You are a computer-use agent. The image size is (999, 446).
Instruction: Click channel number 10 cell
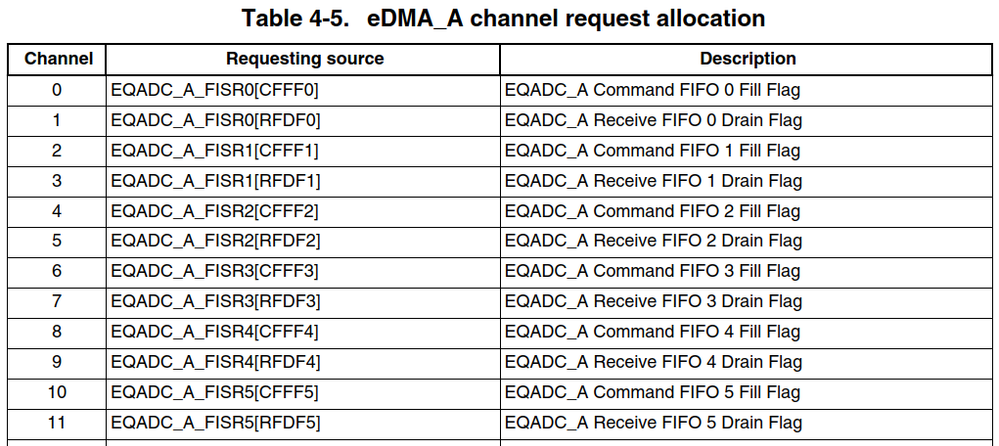click(x=57, y=392)
